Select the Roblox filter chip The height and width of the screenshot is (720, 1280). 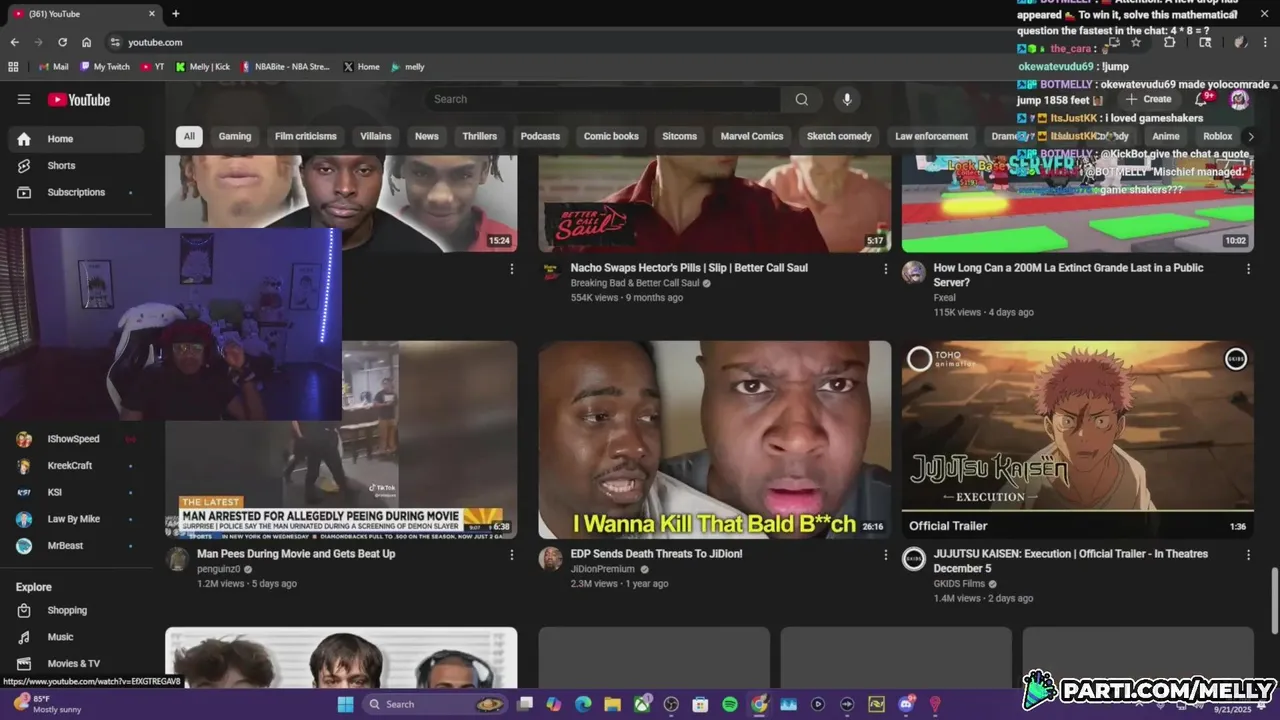point(1217,136)
